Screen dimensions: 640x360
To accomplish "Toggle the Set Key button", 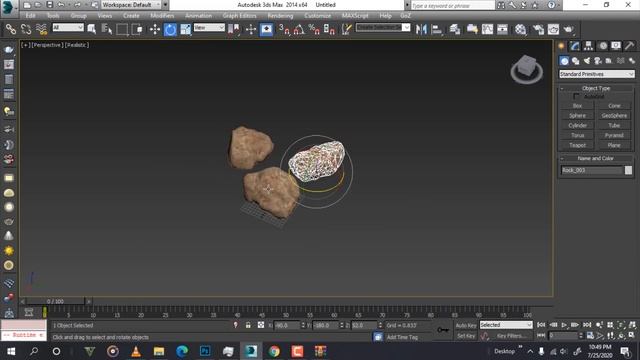I will click(x=466, y=336).
